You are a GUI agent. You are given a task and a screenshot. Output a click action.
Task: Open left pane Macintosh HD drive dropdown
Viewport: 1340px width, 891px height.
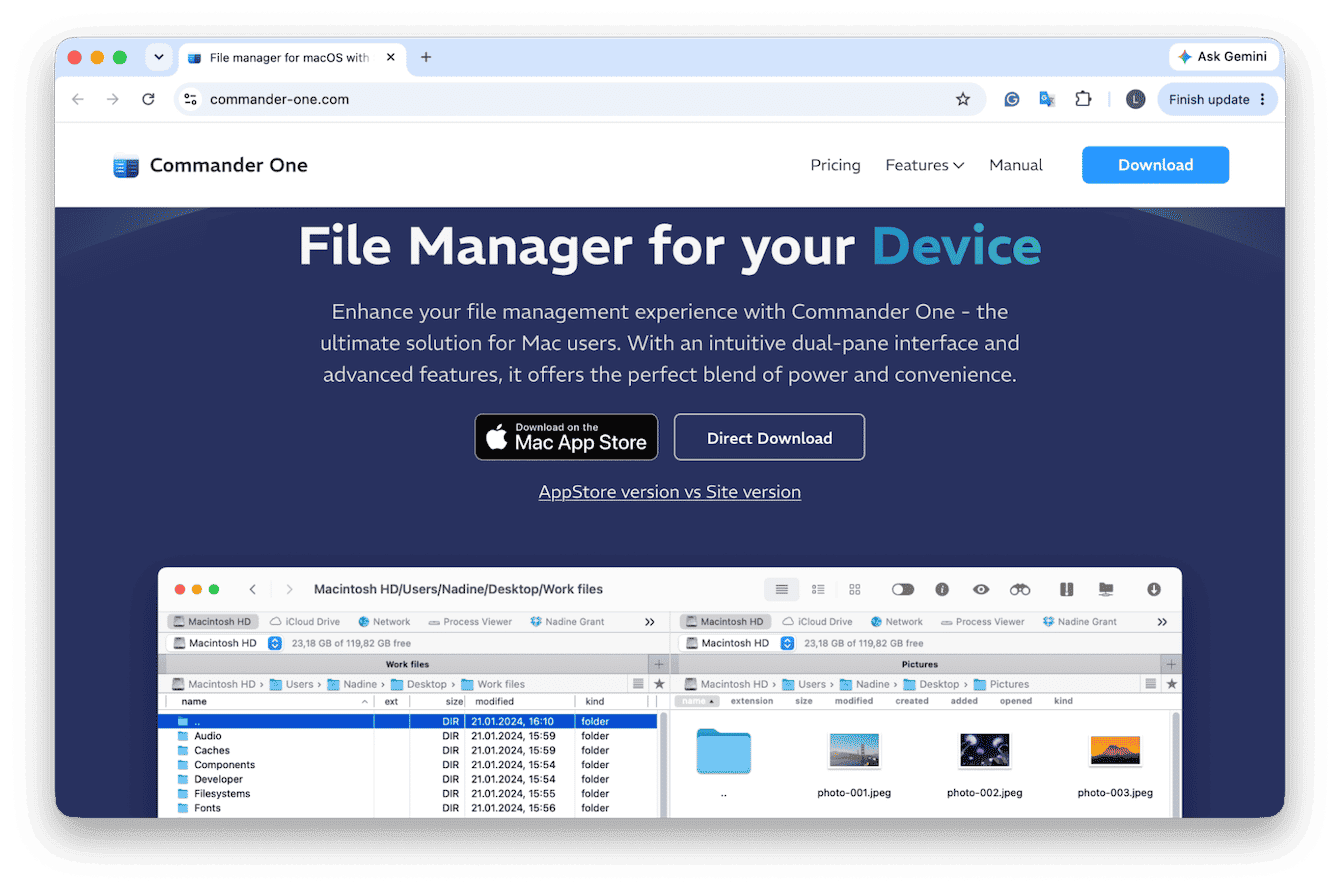275,643
